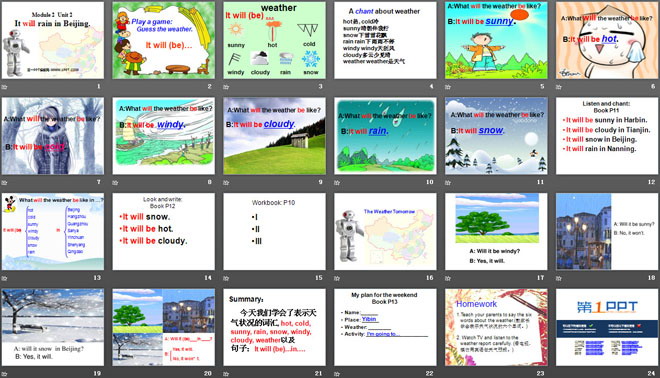Select the 'It will be cloudy' slide
Screen dimensions: 660x378
click(x=274, y=136)
